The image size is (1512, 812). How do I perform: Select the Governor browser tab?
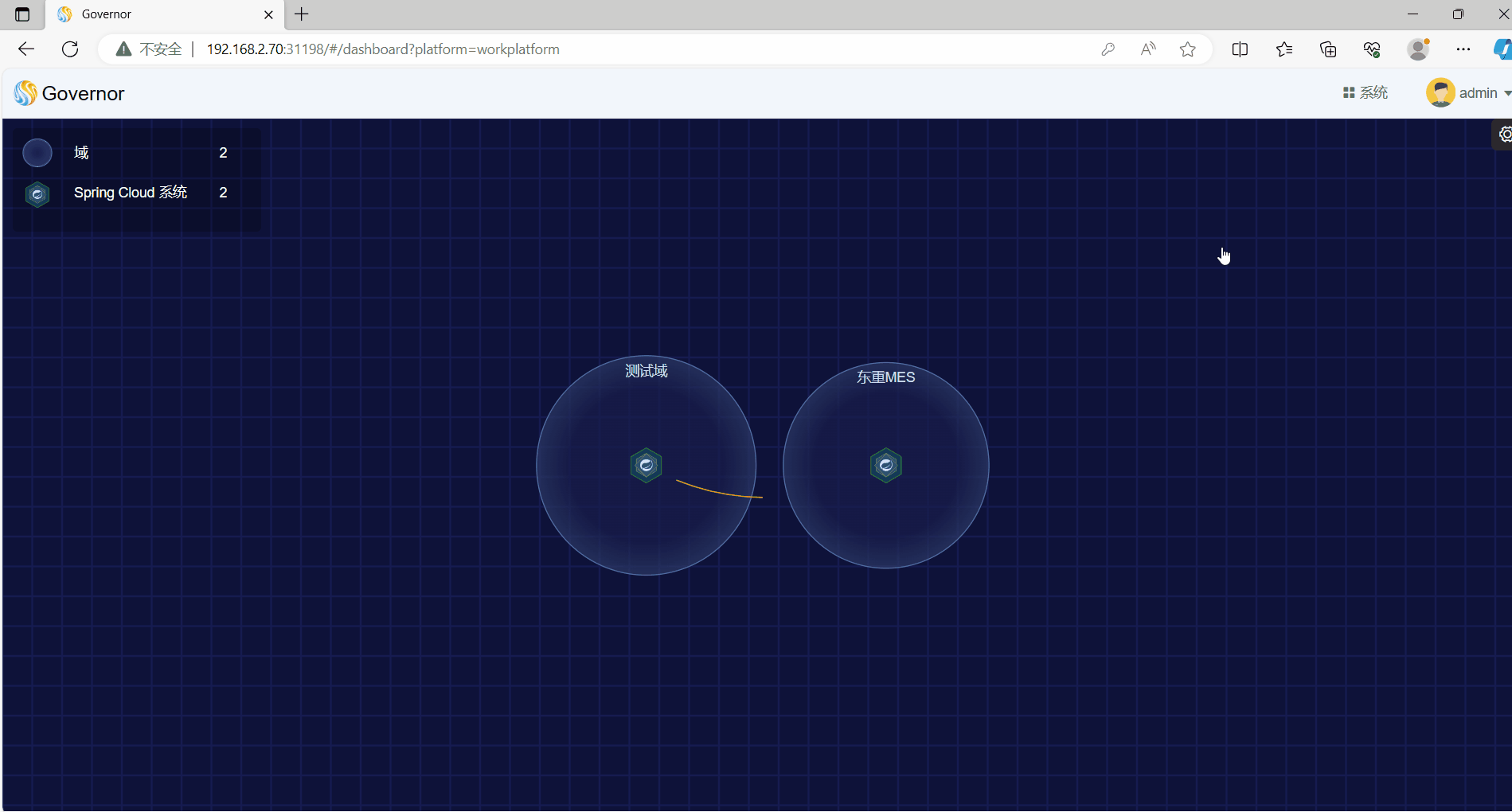point(159,14)
